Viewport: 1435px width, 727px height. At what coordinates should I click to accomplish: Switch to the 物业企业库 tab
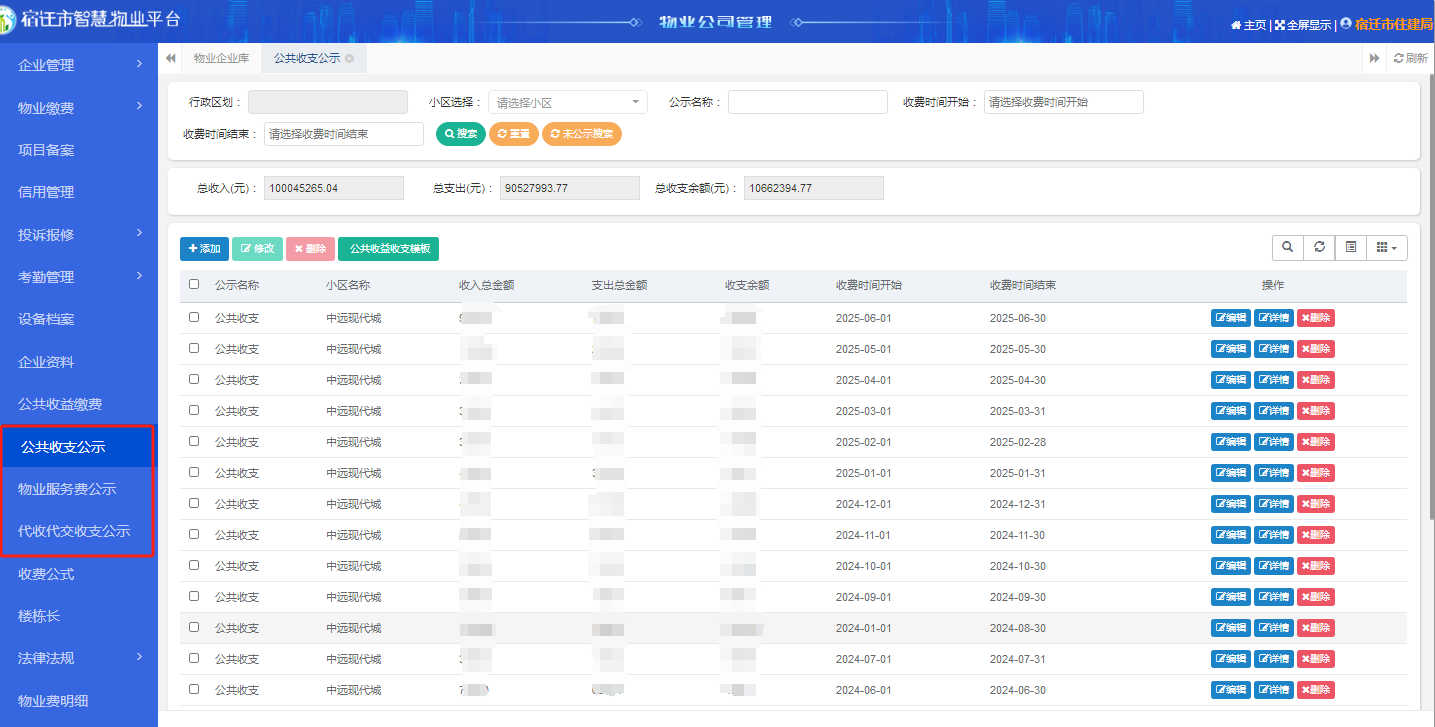point(222,59)
